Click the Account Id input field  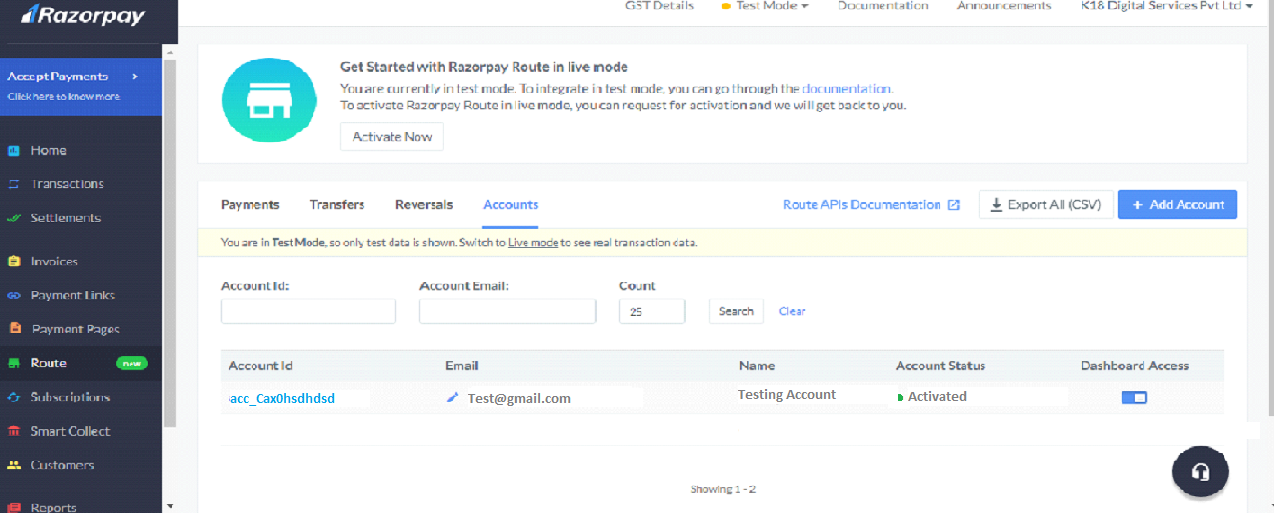point(308,312)
